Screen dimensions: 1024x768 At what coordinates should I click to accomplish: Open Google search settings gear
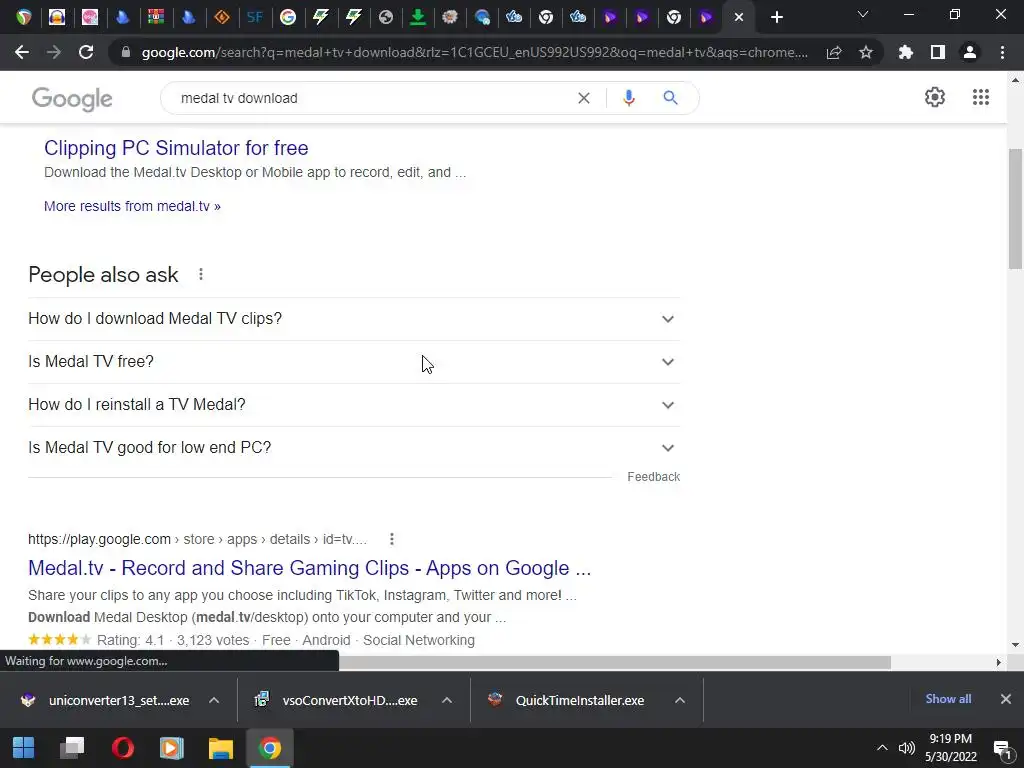point(935,97)
